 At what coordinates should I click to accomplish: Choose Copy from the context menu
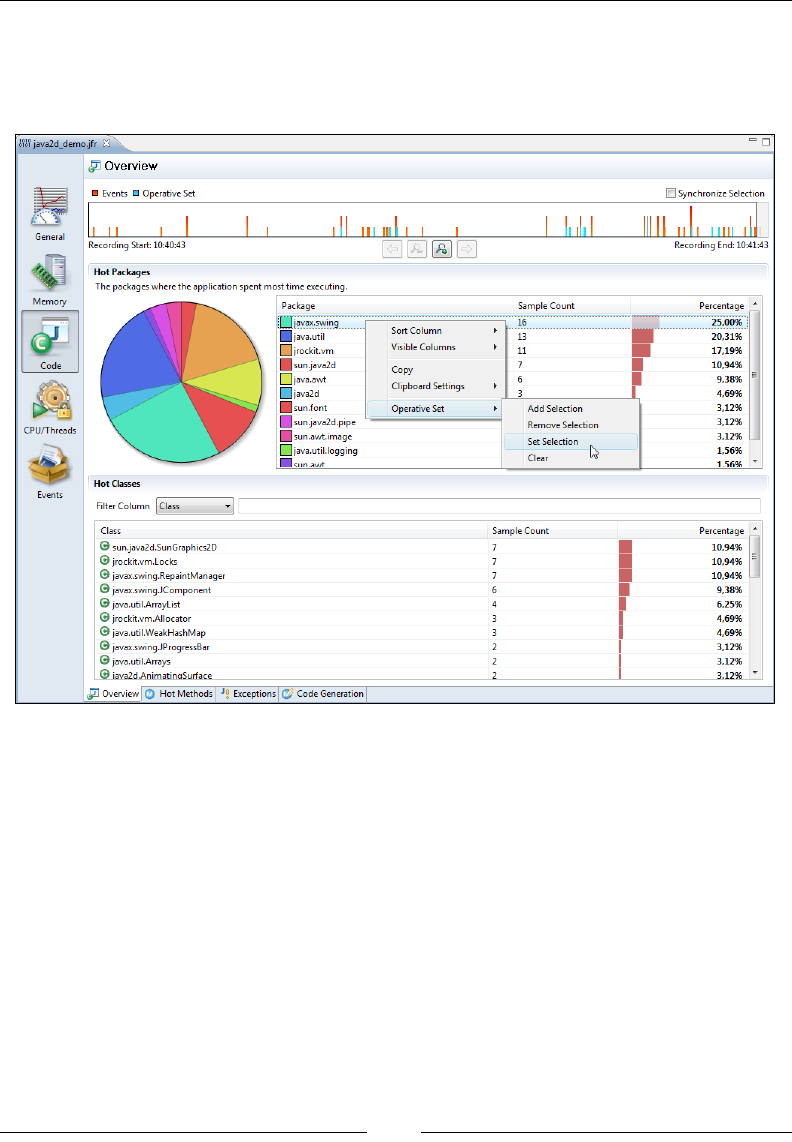click(x=436, y=369)
